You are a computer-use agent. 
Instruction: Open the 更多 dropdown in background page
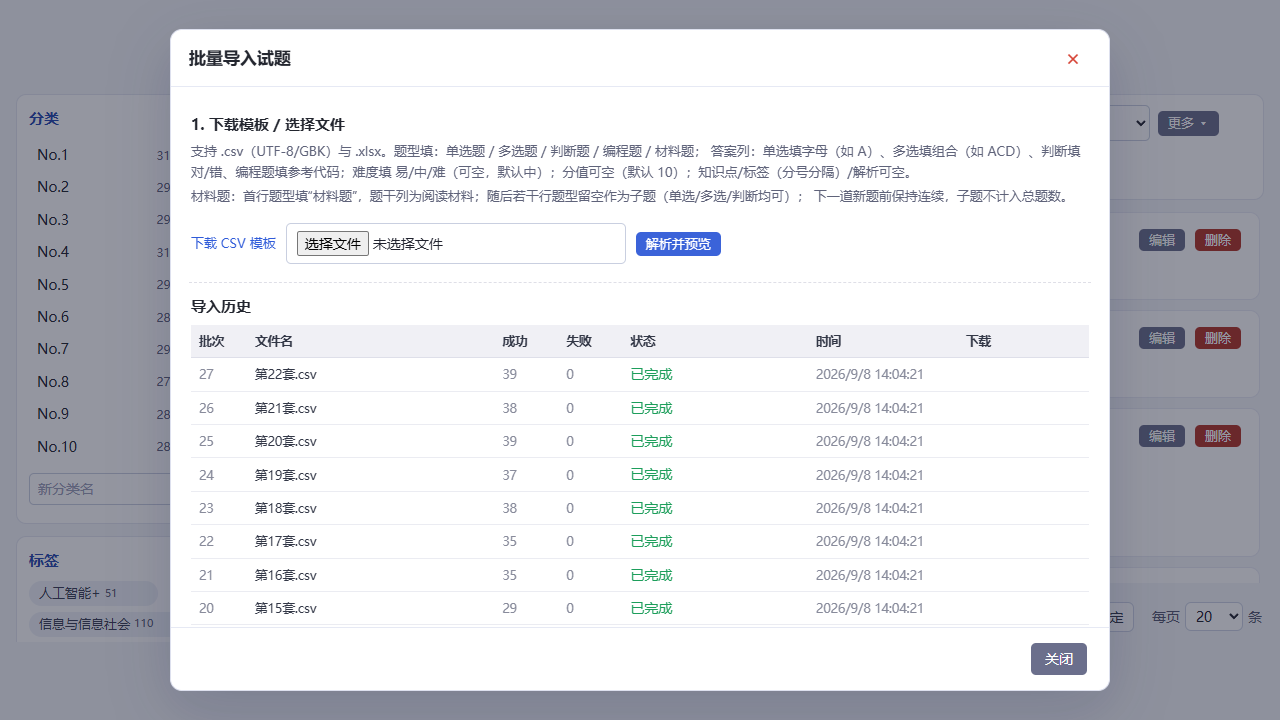click(1188, 123)
